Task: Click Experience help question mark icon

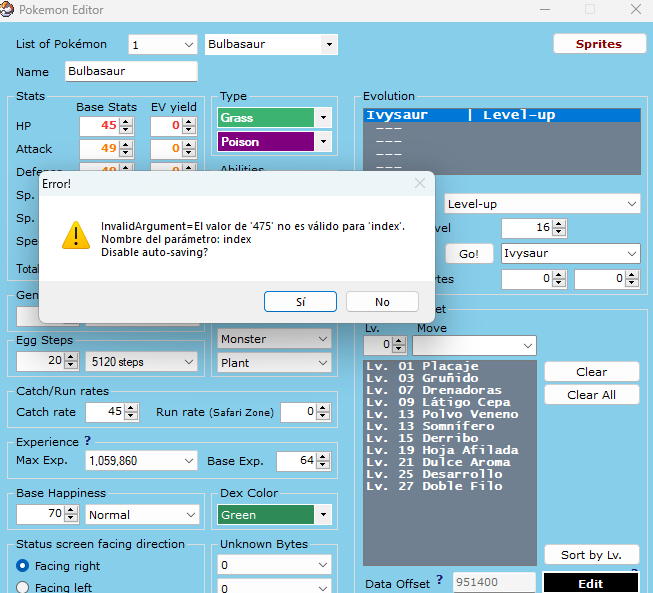Action: 88,441
